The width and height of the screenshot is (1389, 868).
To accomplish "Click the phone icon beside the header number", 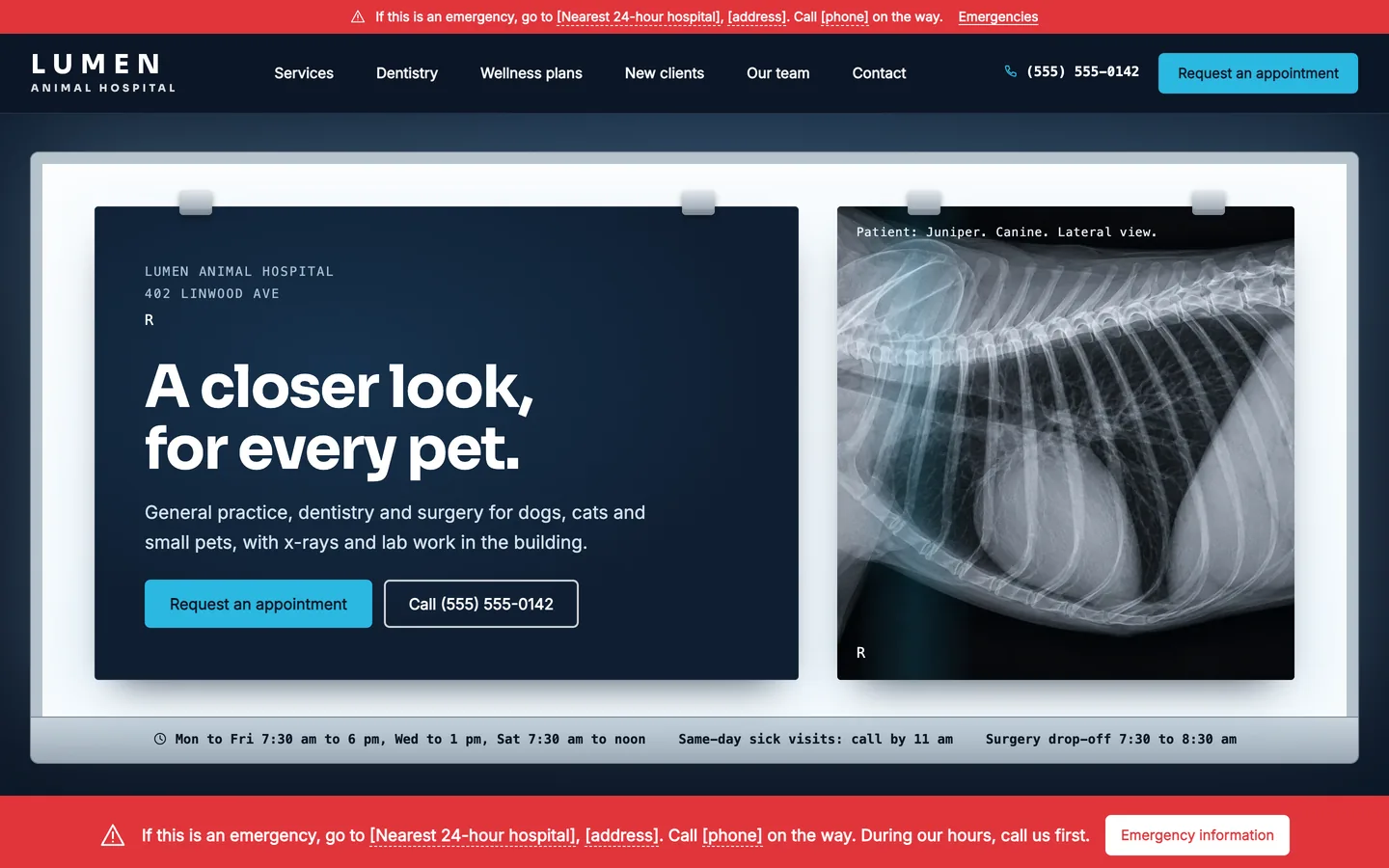I will tap(1011, 71).
